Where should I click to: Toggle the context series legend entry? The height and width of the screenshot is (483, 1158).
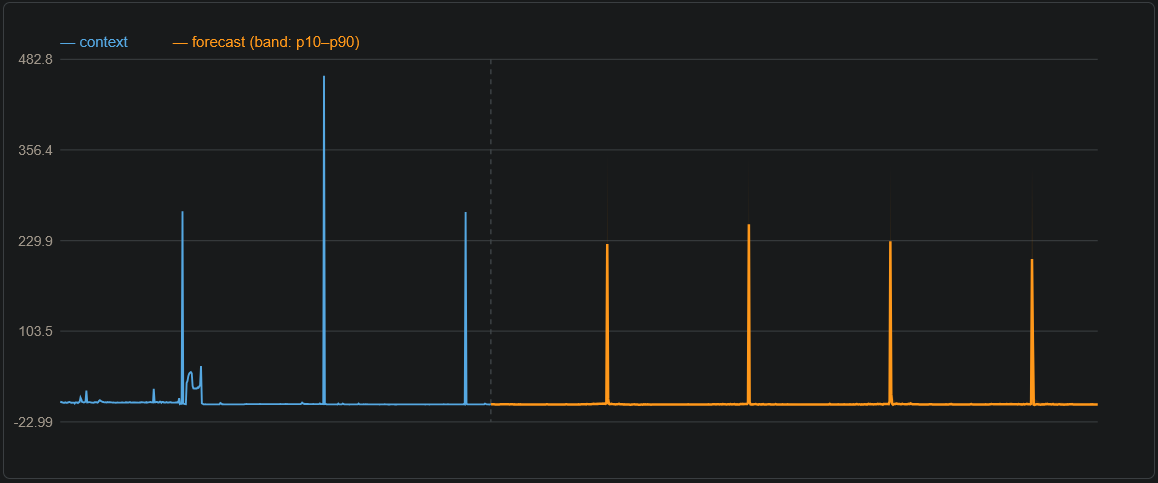click(x=94, y=42)
